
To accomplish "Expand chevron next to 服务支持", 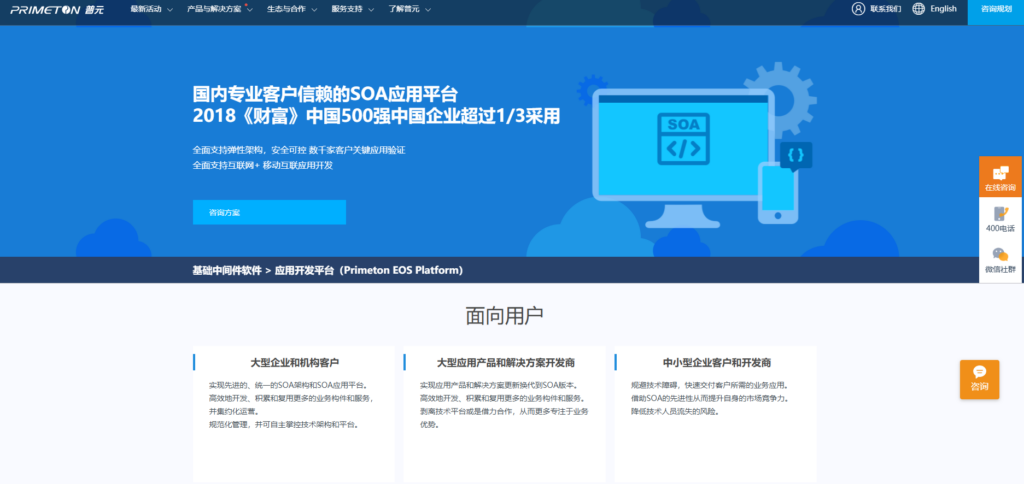I will pyautogui.click(x=371, y=10).
